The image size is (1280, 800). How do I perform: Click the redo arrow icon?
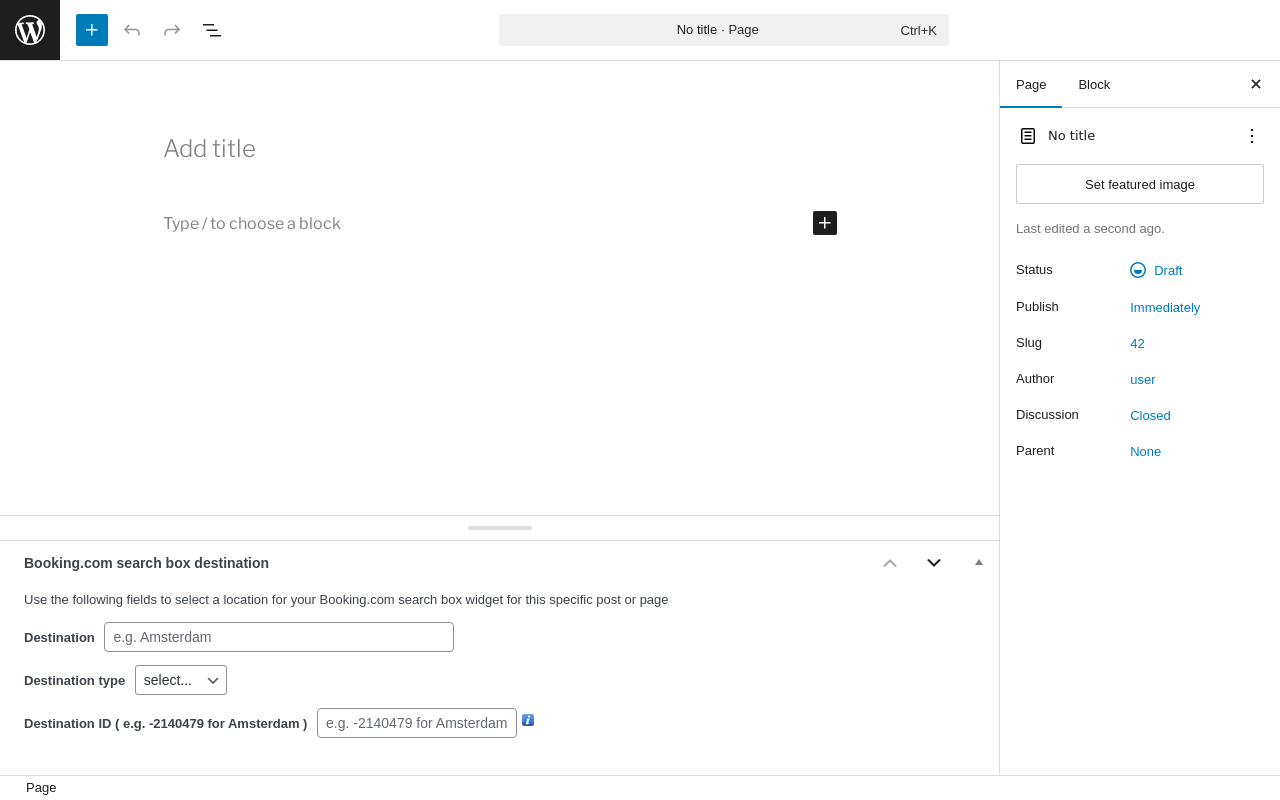[x=172, y=30]
